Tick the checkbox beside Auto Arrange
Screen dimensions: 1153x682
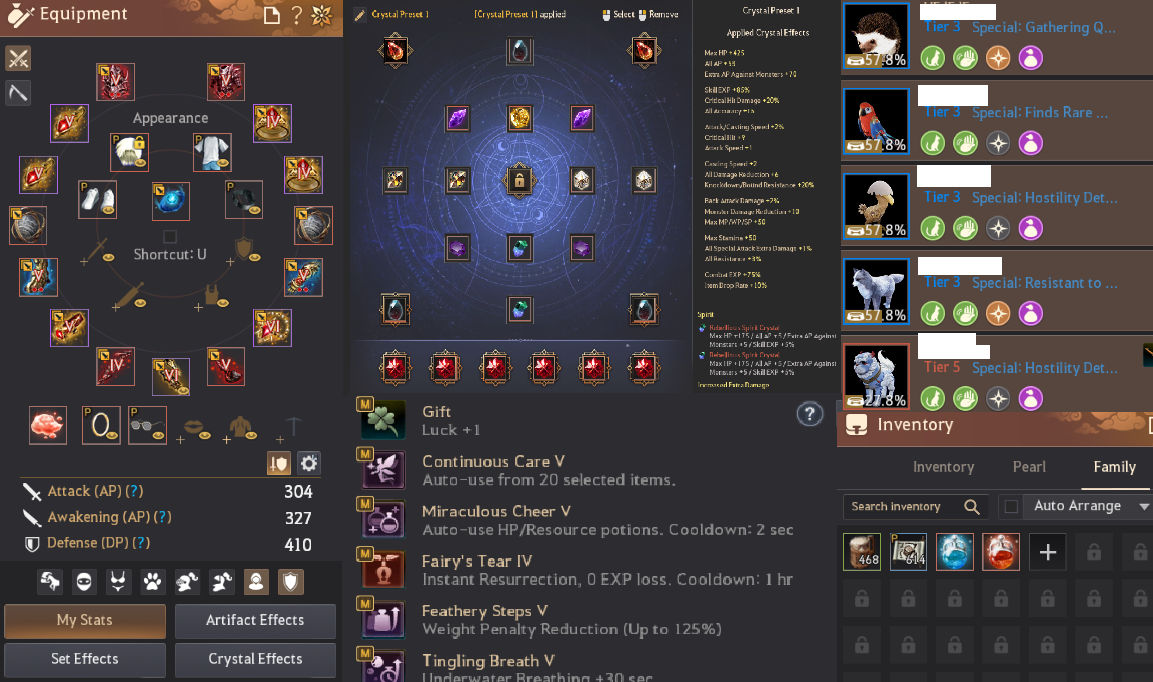pos(1011,506)
